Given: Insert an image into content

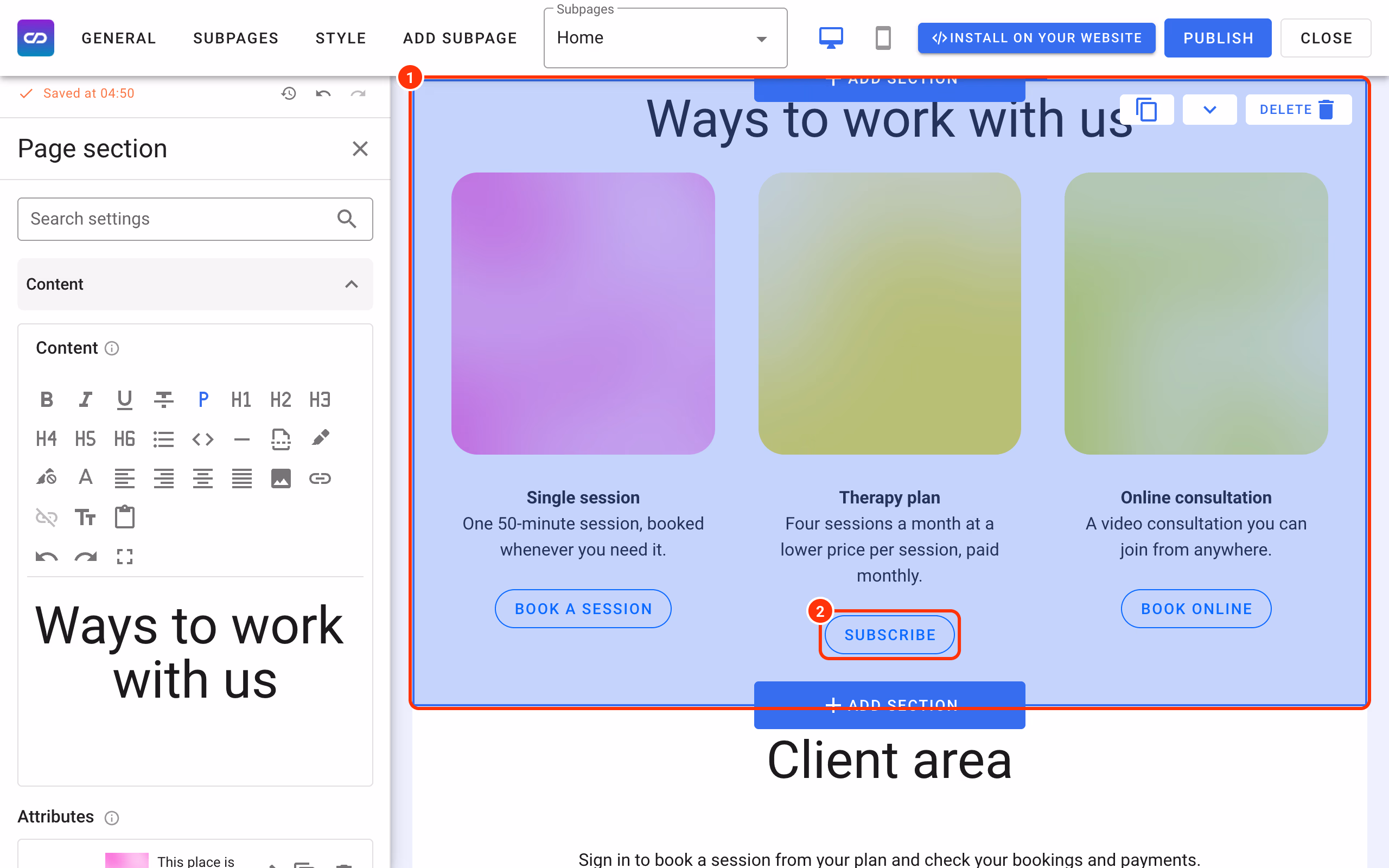Looking at the screenshot, I should click(281, 478).
